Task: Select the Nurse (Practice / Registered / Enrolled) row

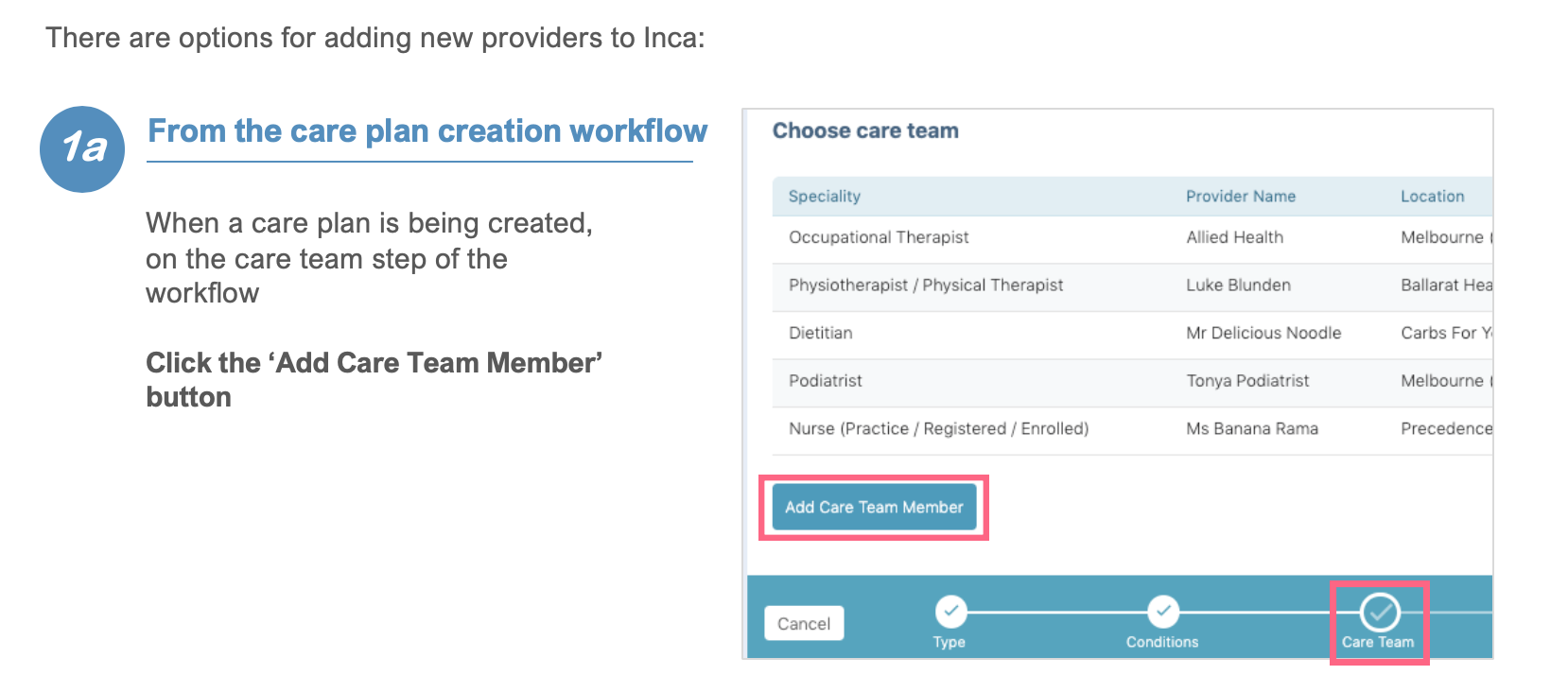Action: click(1132, 430)
